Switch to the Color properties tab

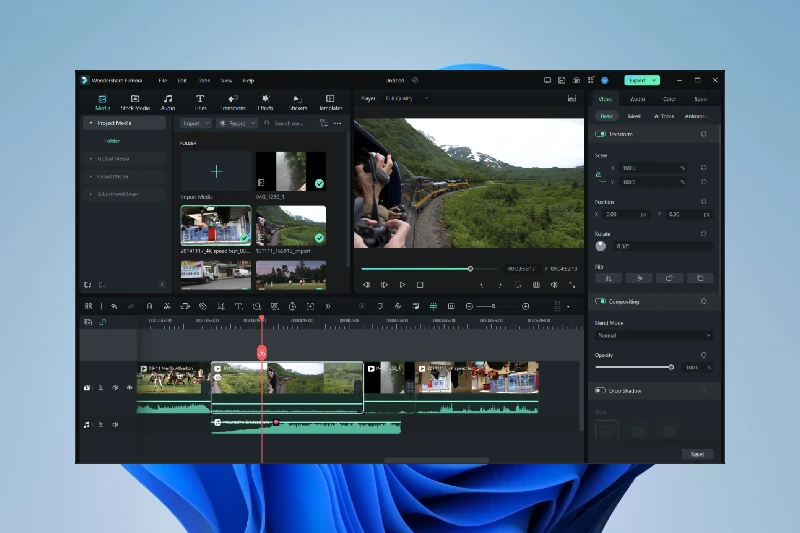[x=669, y=99]
